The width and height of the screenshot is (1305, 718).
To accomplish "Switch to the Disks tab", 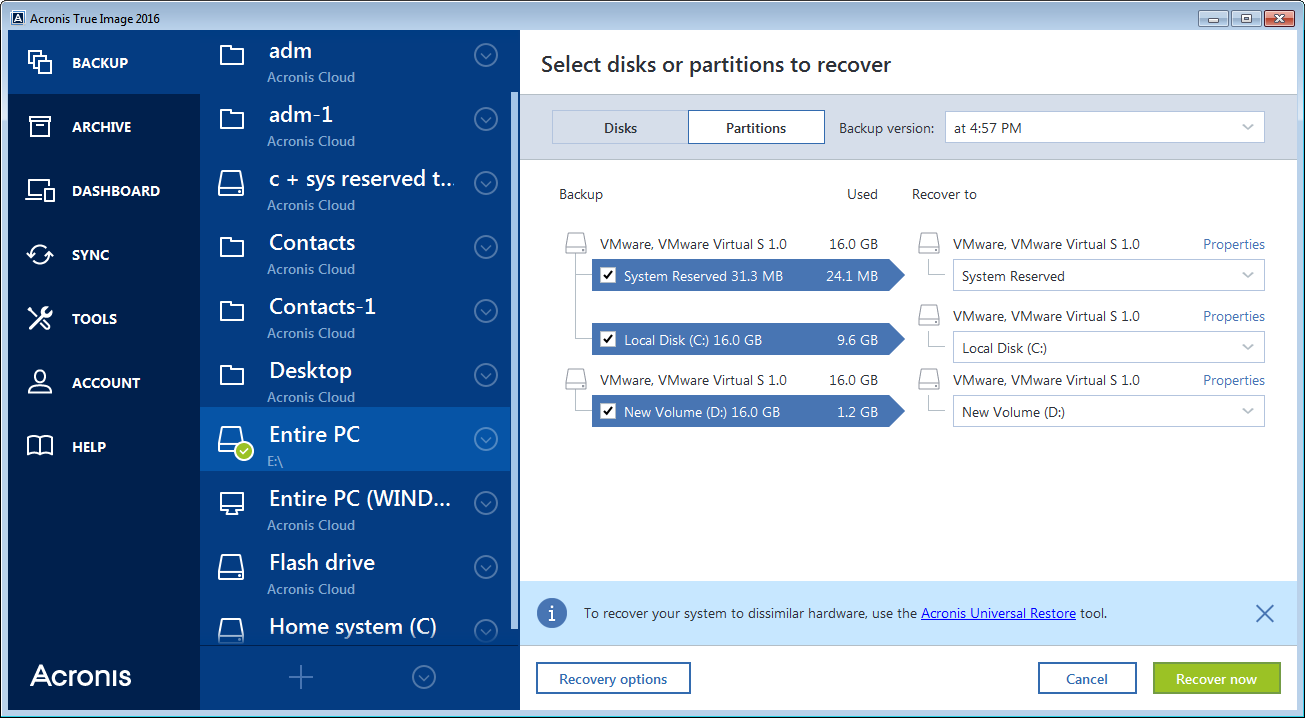I will [620, 128].
